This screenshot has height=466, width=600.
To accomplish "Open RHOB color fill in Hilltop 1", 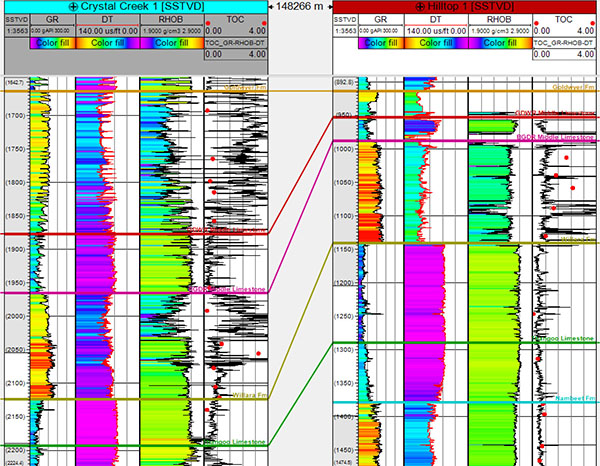I will [495, 43].
